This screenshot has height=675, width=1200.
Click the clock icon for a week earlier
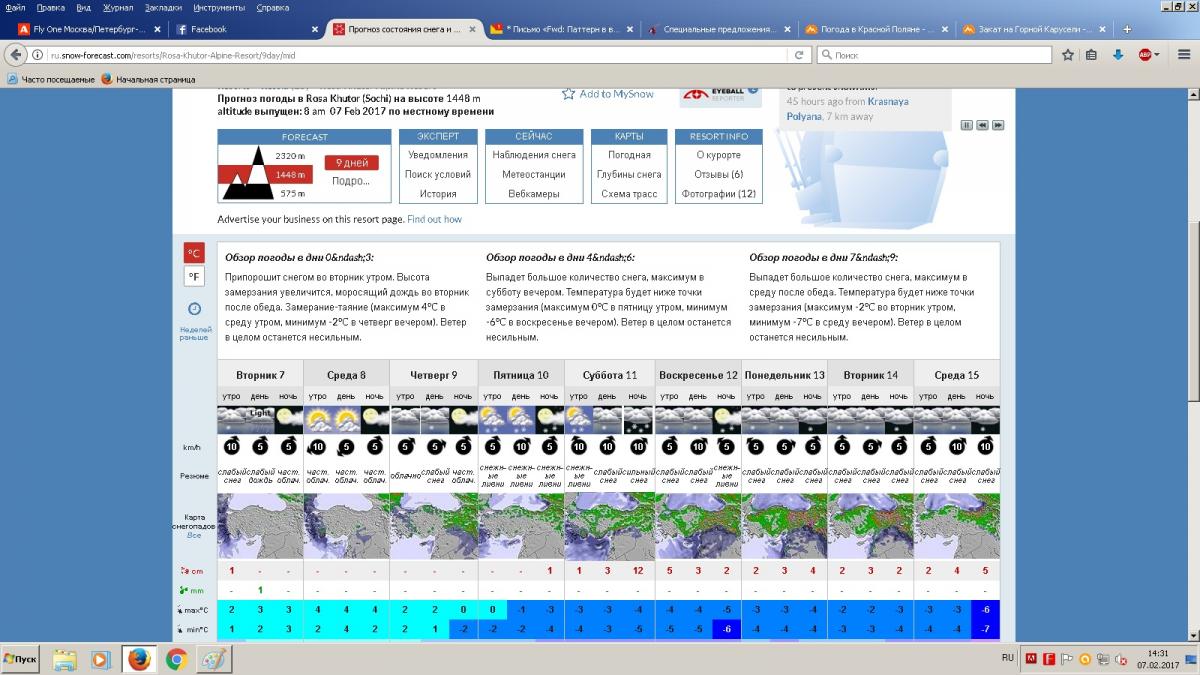point(195,309)
